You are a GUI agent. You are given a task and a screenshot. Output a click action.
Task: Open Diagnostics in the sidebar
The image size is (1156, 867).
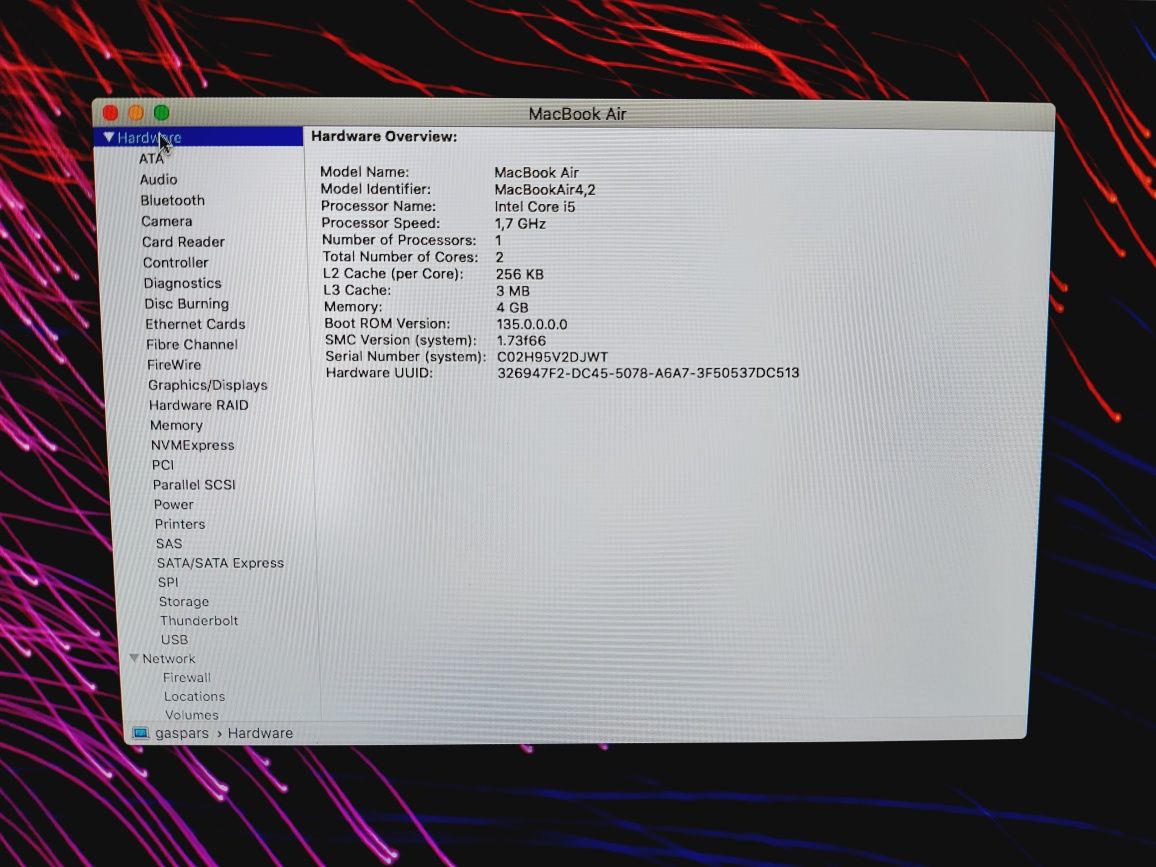[182, 283]
